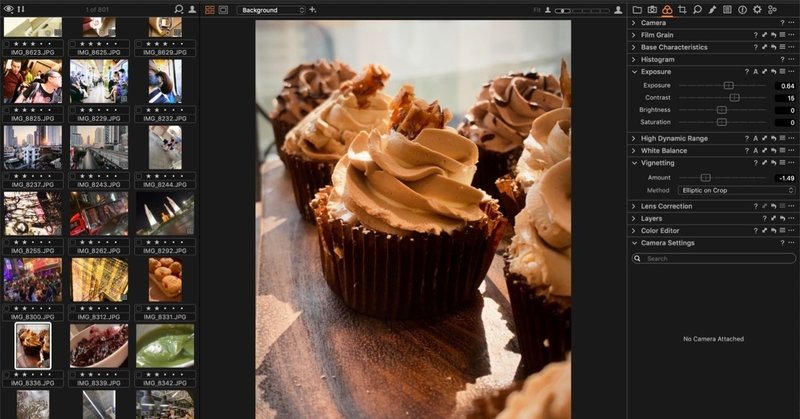Open Camera panel more options ellipsis
The image size is (800, 419).
pos(791,23)
